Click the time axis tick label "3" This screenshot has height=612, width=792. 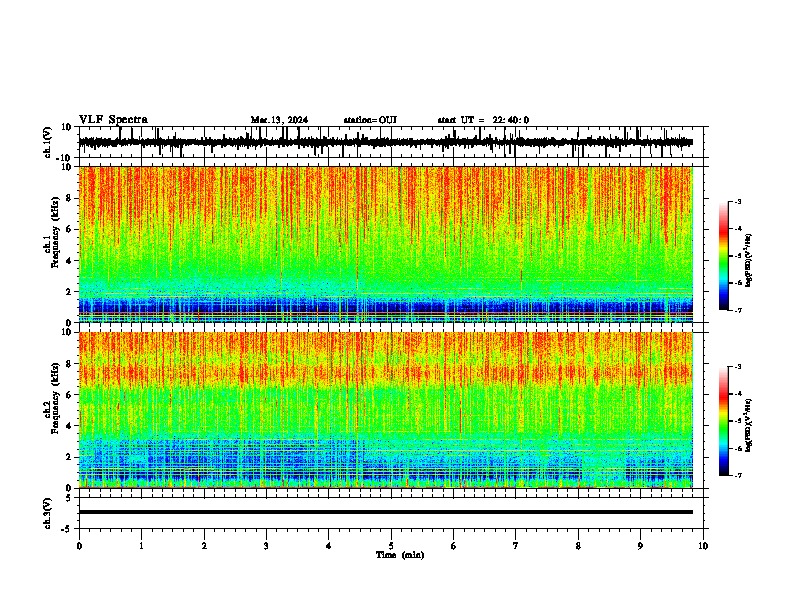(267, 546)
